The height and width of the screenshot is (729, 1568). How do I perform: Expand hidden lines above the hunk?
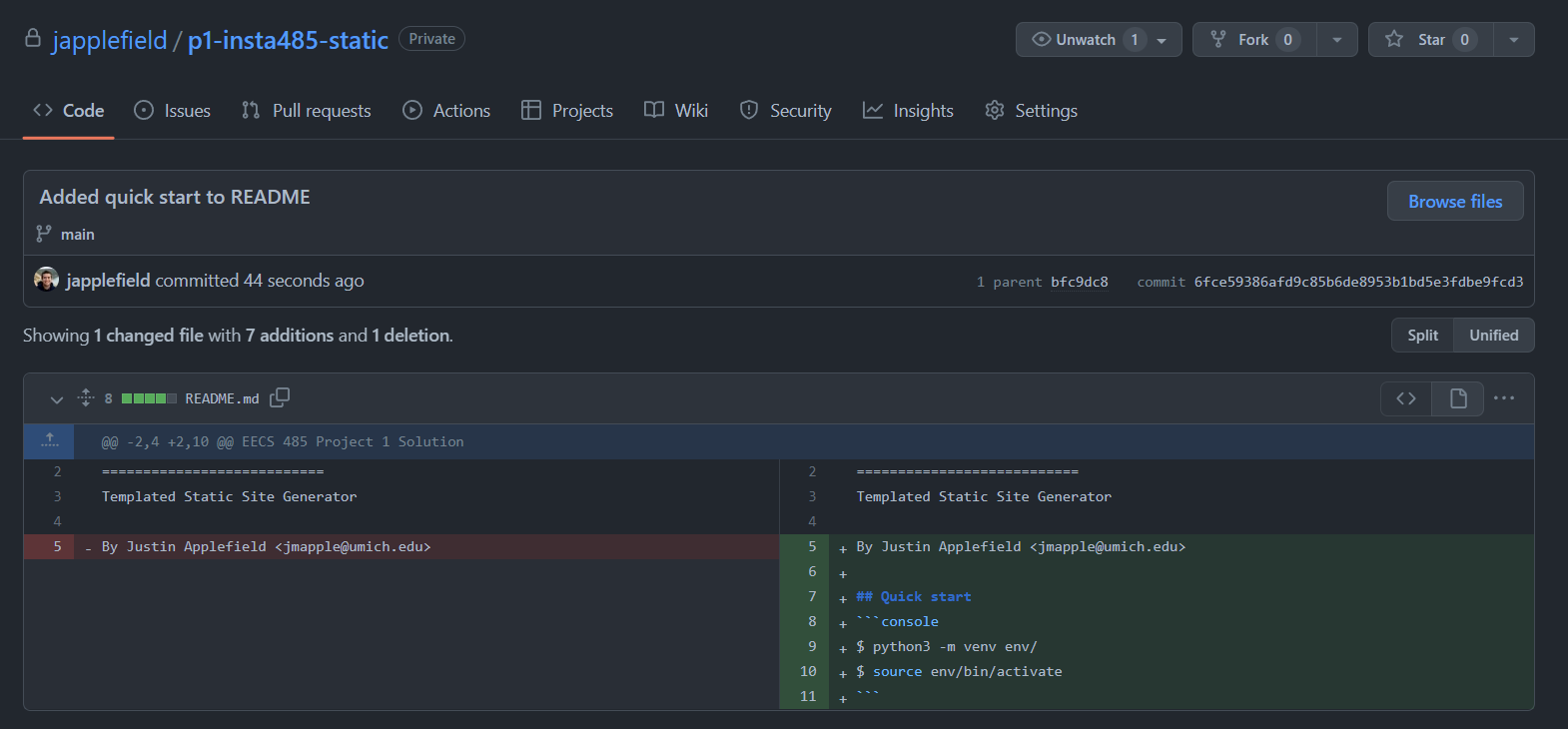[49, 441]
